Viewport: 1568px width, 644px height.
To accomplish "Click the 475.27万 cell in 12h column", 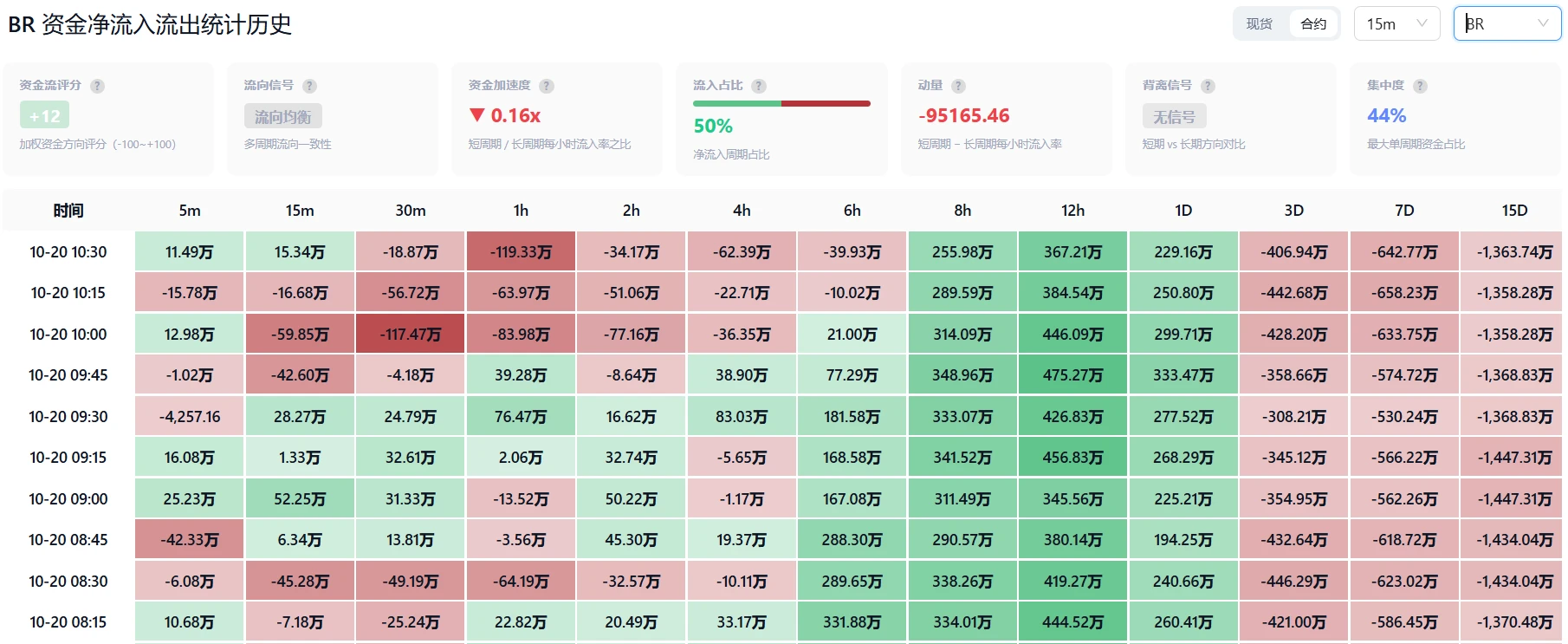I will pos(1073,375).
